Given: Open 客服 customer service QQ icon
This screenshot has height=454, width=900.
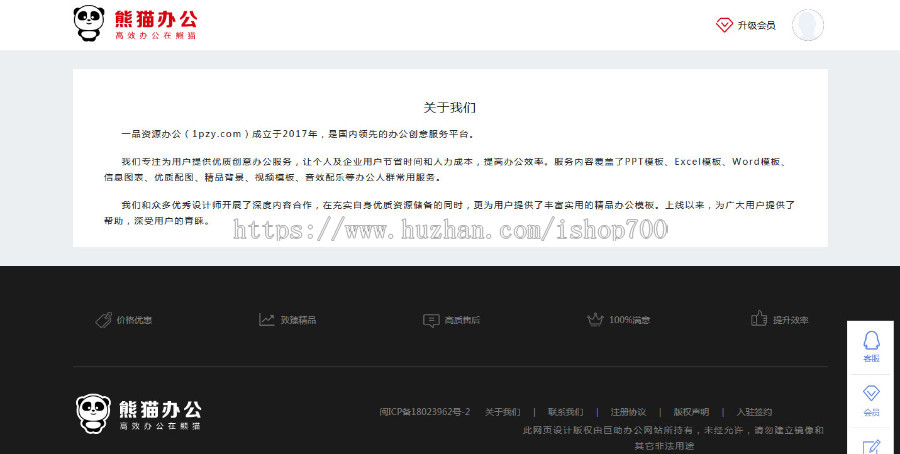Looking at the screenshot, I should [871, 347].
